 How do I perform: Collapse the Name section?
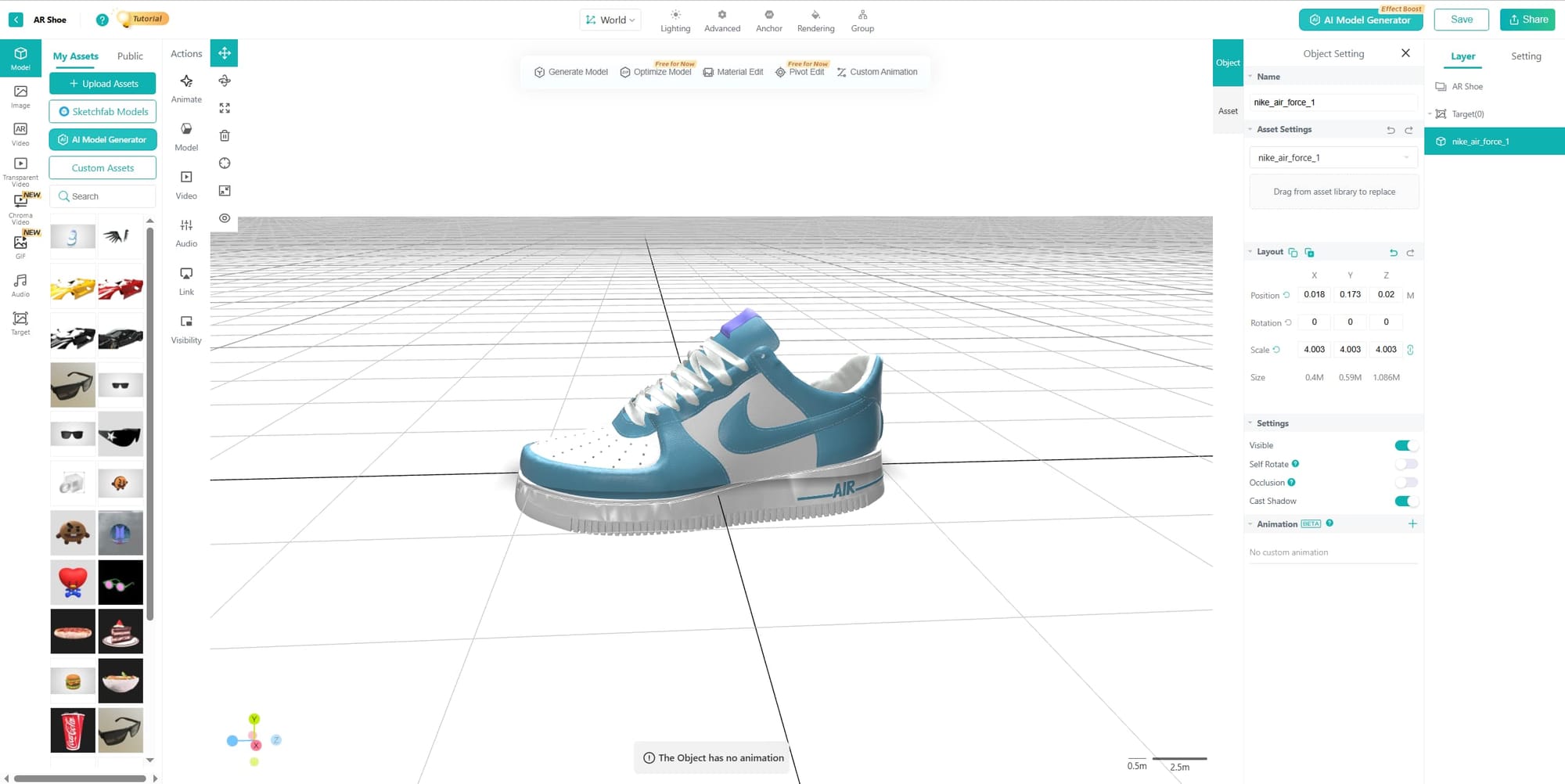click(x=1250, y=77)
